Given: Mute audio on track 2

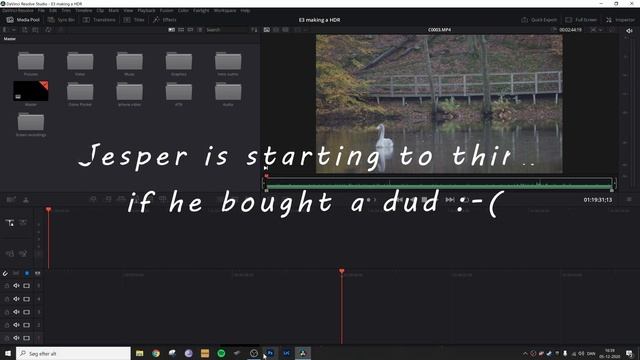Looking at the screenshot, I should [x=16, y=325].
